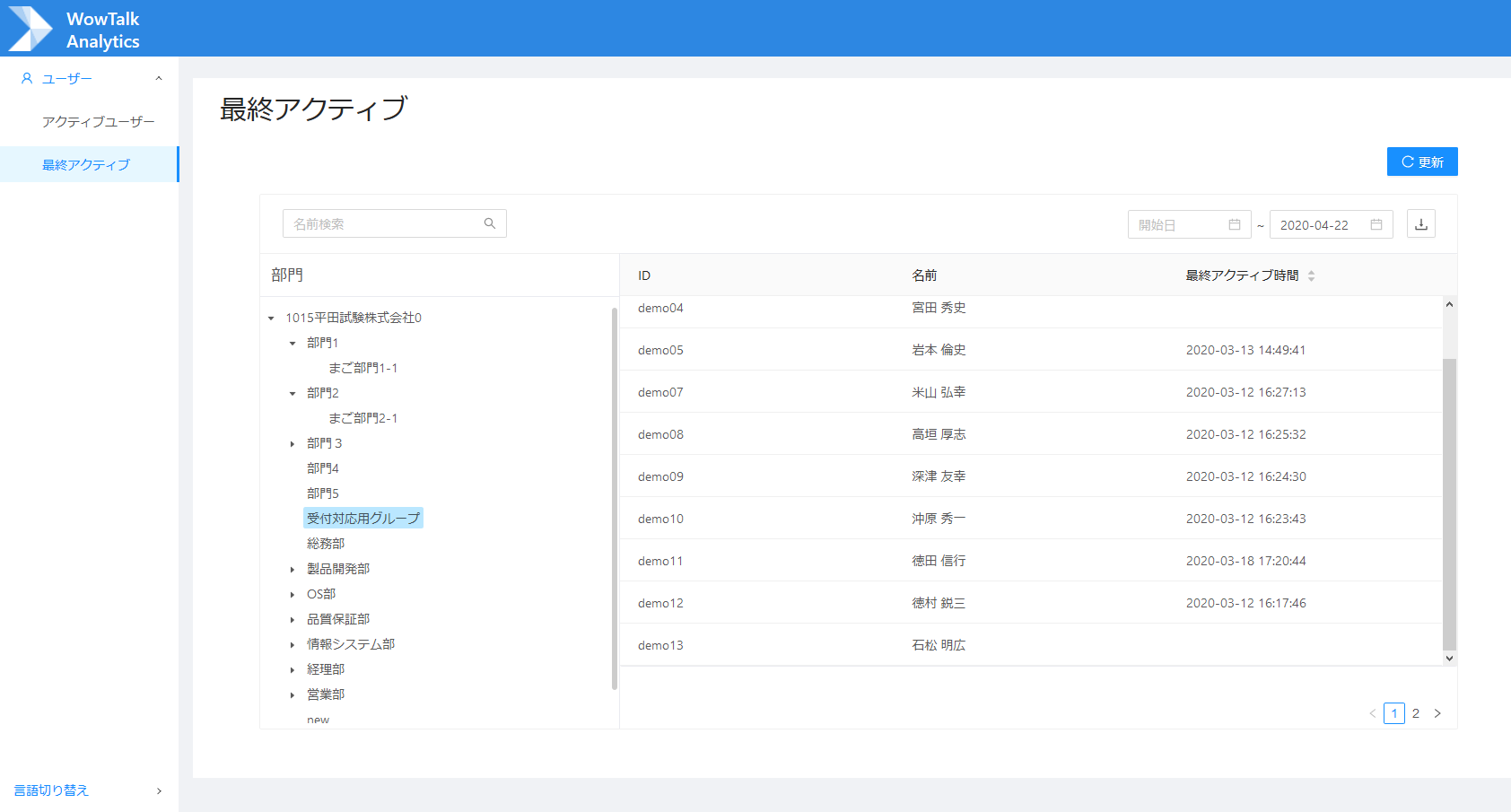Screen dimensions: 1511x812
Task: Select 最終アクティブ sidebar menu item
Action: 86,165
